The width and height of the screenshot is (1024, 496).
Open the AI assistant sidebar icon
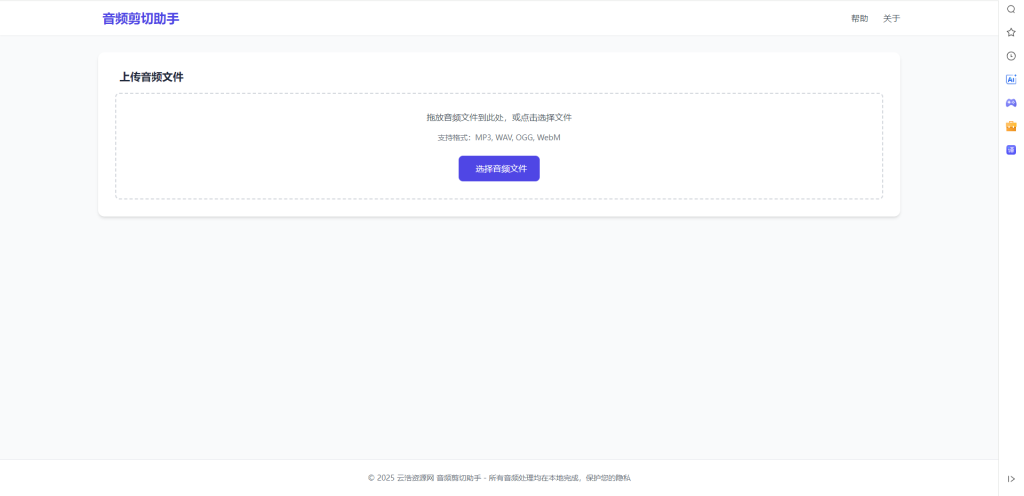[1011, 80]
